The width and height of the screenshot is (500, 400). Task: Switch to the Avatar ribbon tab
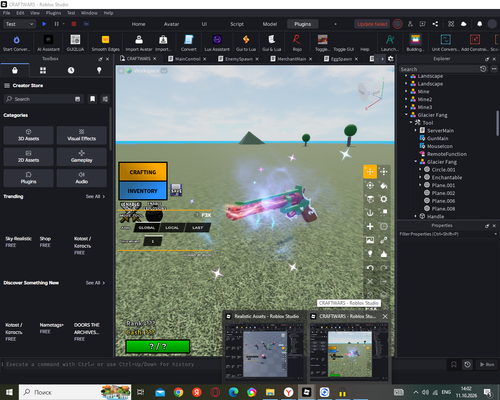pos(171,24)
